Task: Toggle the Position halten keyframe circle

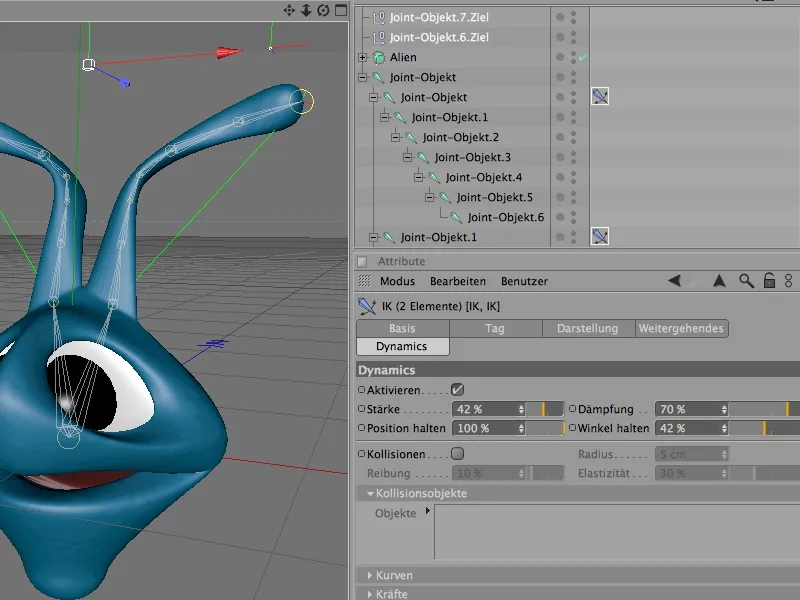Action: pos(362,428)
